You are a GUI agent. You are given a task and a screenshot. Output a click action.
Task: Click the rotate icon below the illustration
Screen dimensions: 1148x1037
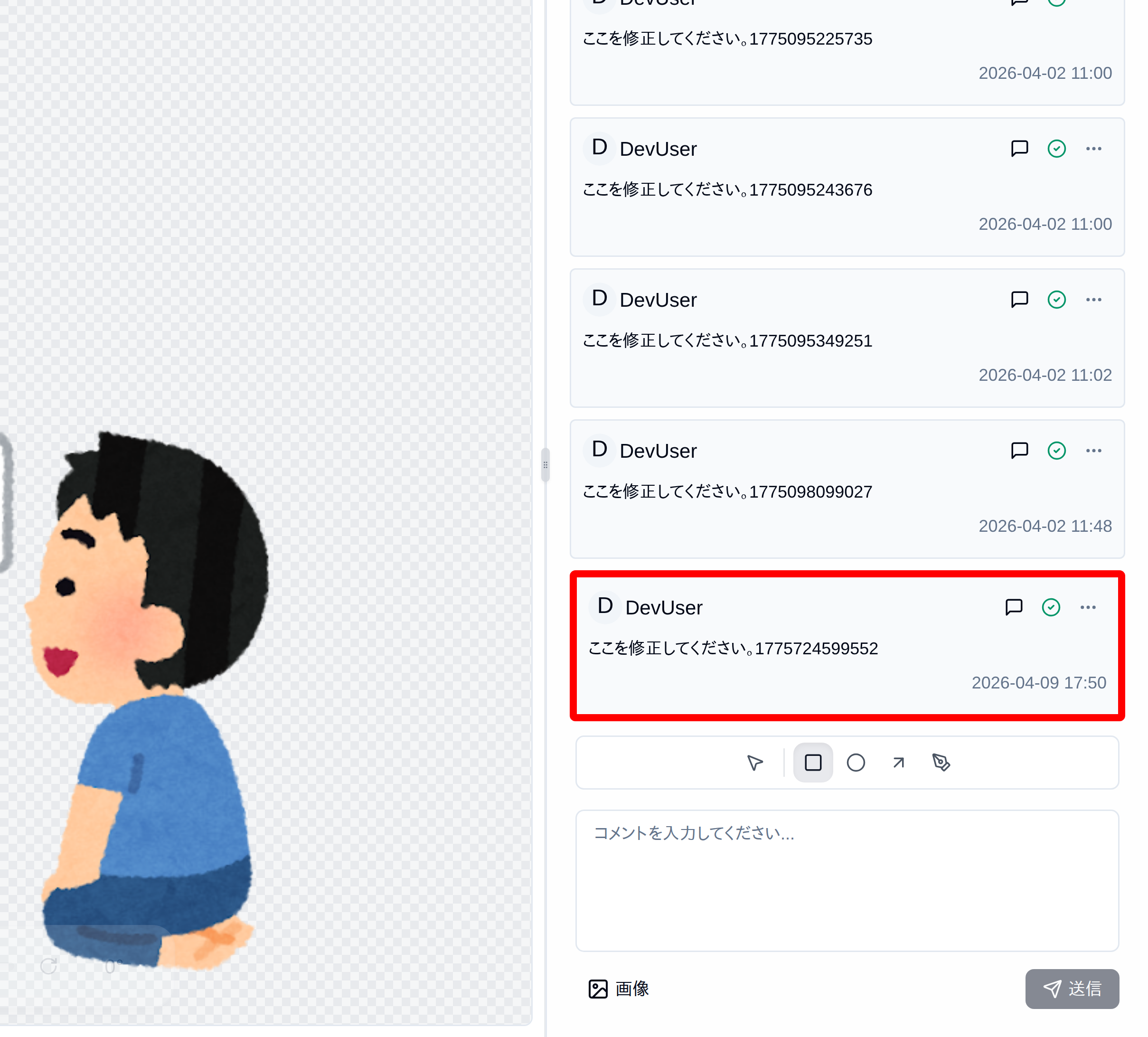[49, 966]
